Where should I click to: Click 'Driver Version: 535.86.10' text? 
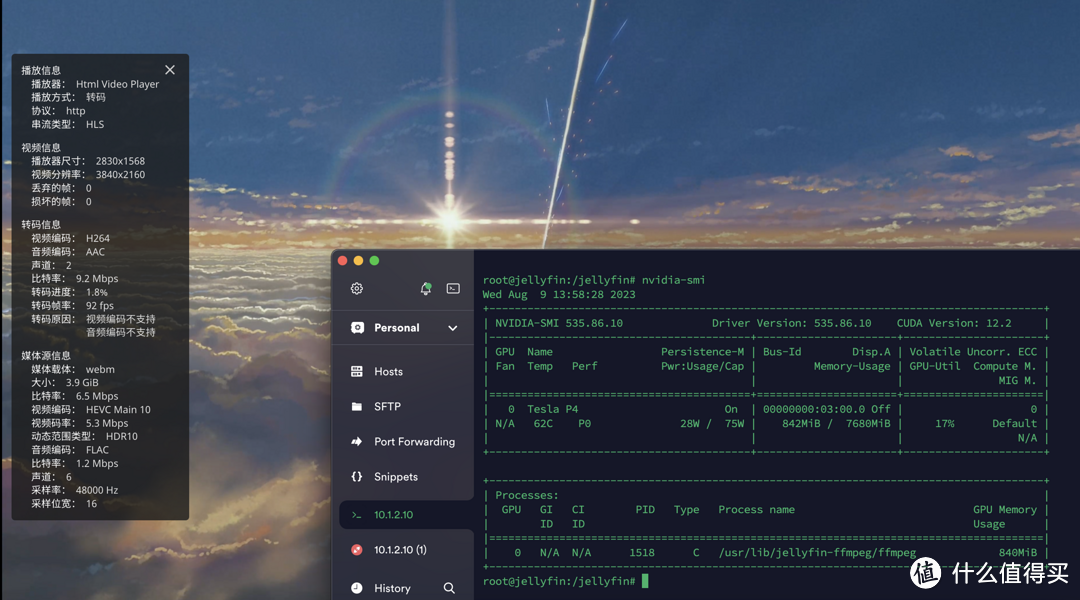[791, 323]
